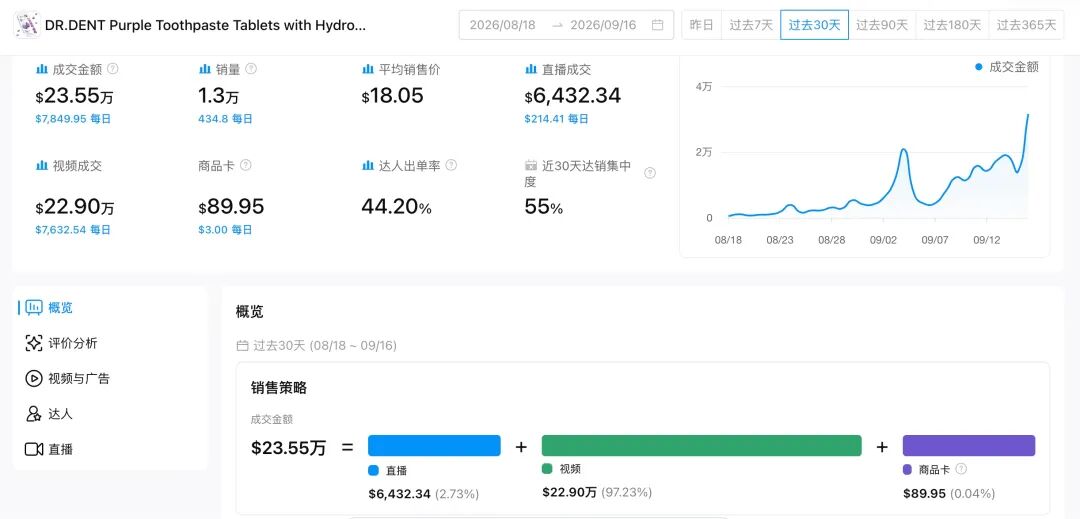Click the 08/23 chart axis label
1080x519 pixels.
[x=780, y=240]
